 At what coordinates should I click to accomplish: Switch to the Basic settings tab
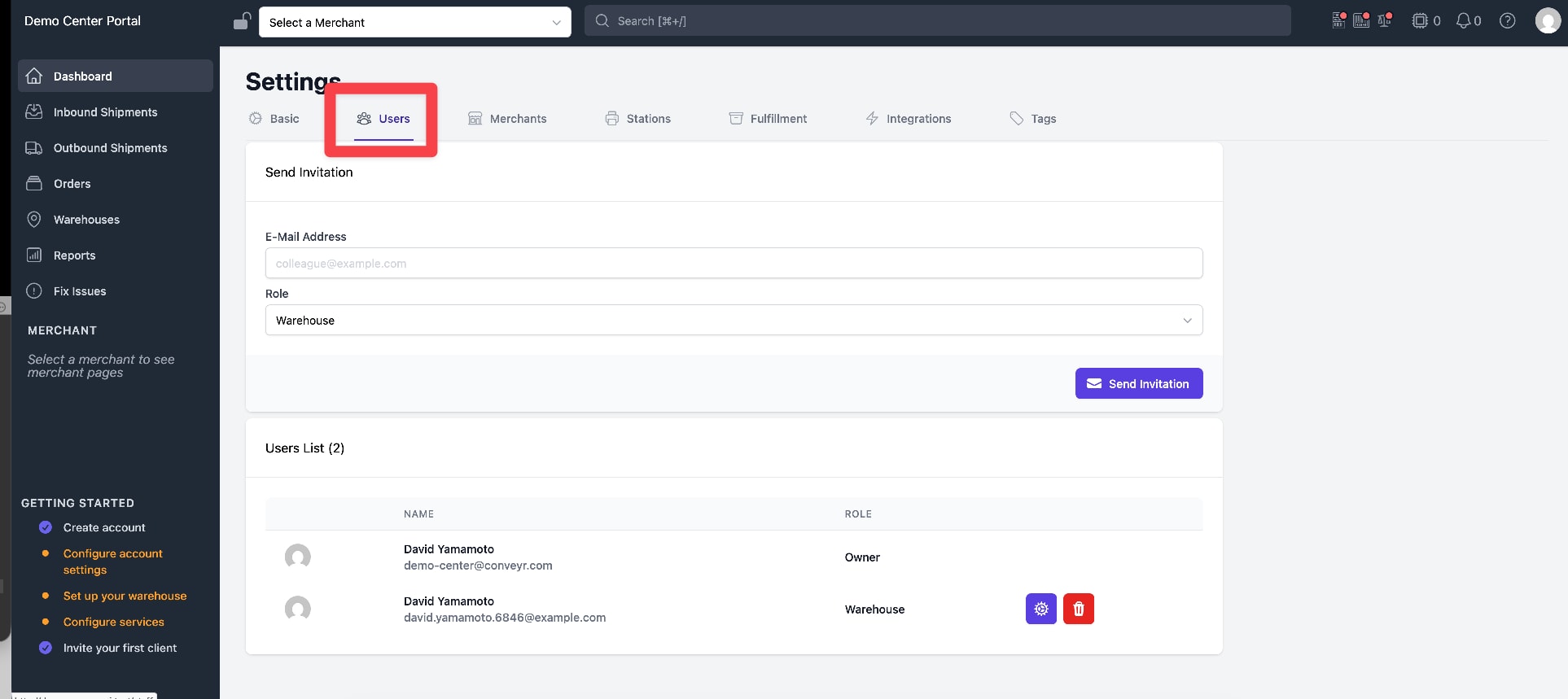tap(274, 119)
